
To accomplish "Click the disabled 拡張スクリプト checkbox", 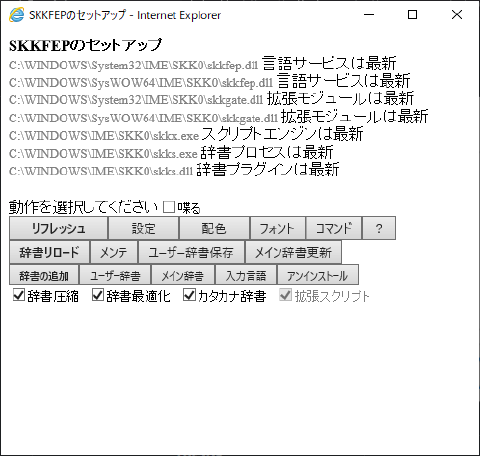I will coord(285,295).
